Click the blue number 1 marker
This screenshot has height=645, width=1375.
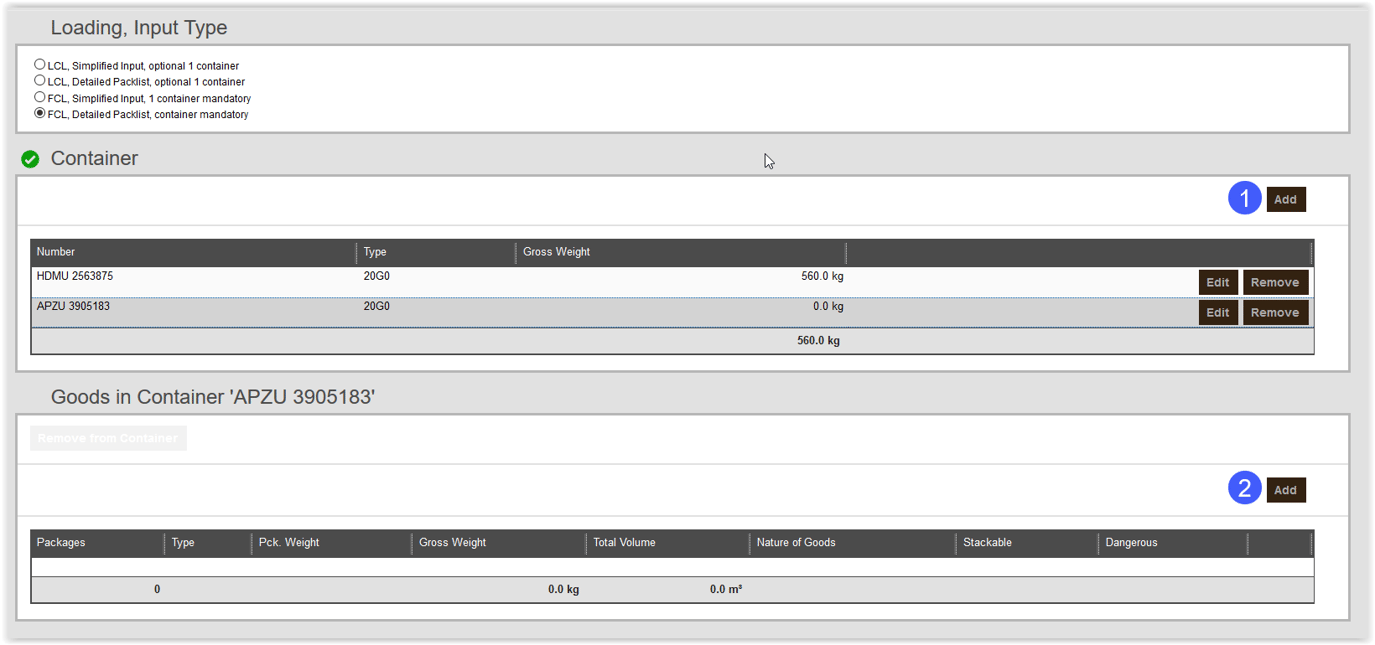click(1244, 199)
